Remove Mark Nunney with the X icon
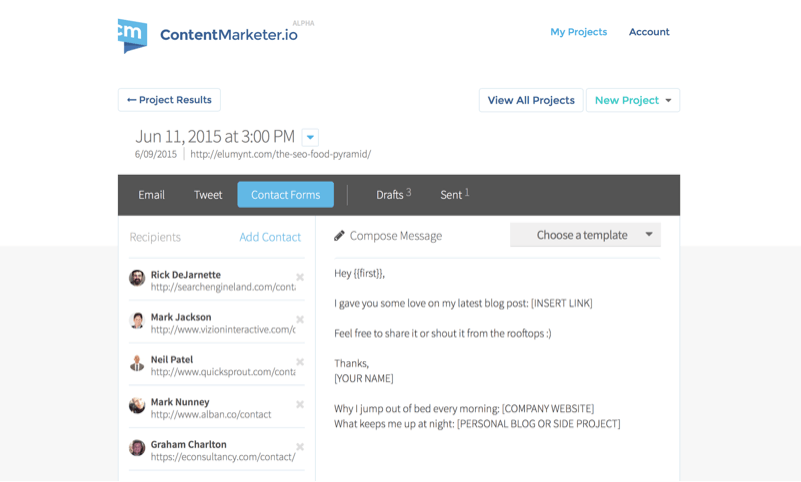 [300, 404]
